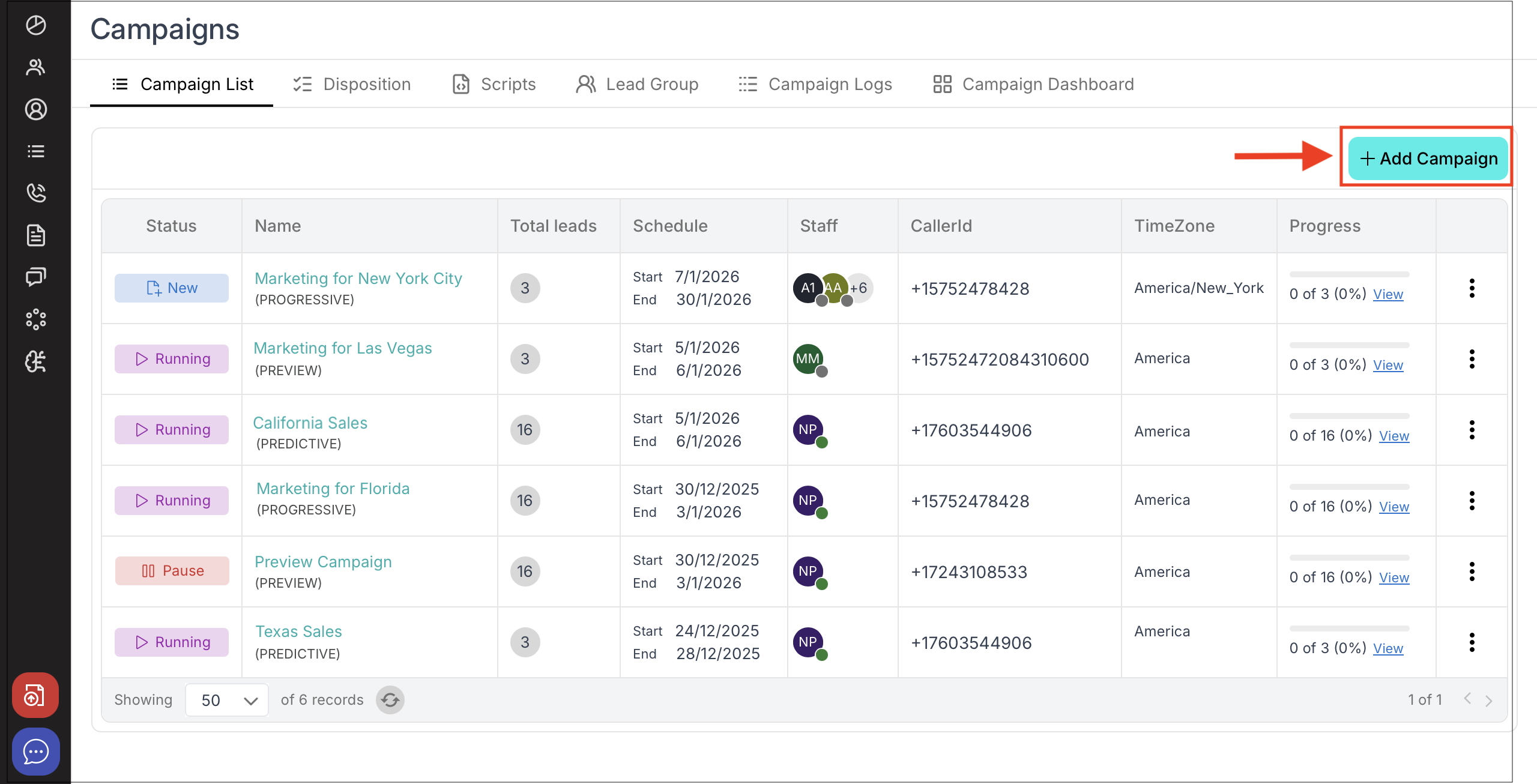The height and width of the screenshot is (784, 1537).
Task: Click the red recording widget icon
Action: point(35,696)
